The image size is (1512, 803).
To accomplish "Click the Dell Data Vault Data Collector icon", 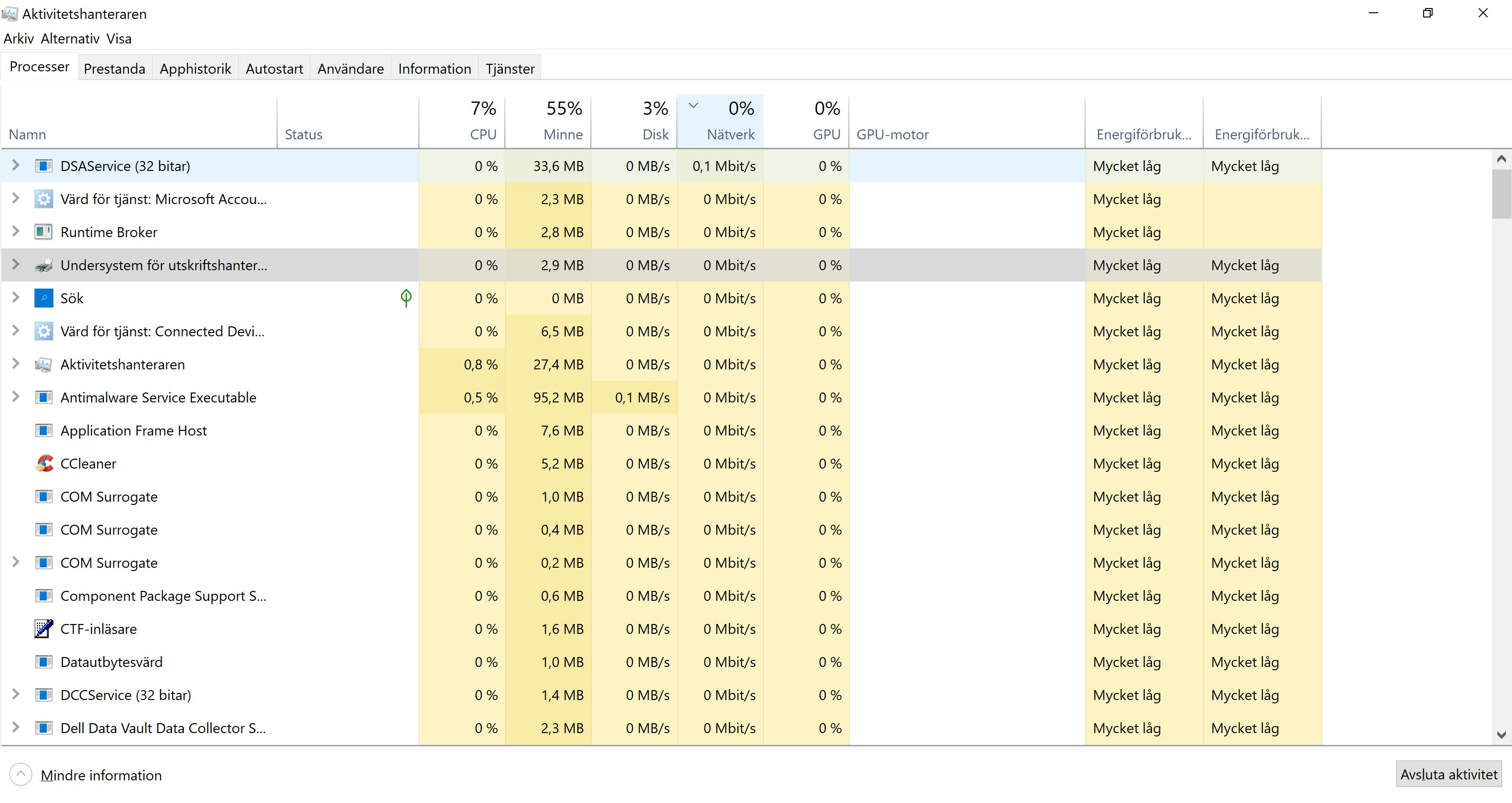I will point(44,728).
